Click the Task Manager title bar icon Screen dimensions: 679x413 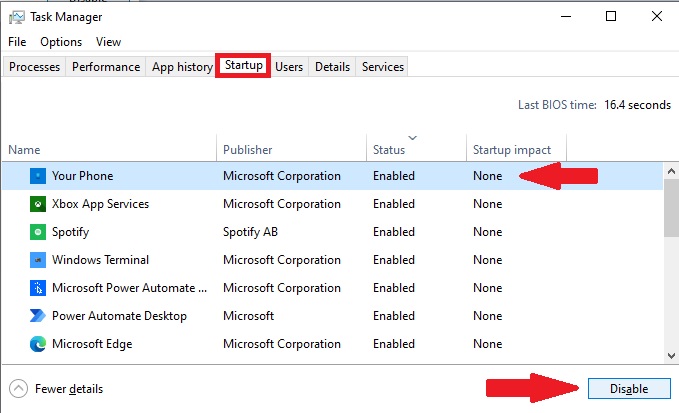tap(17, 17)
